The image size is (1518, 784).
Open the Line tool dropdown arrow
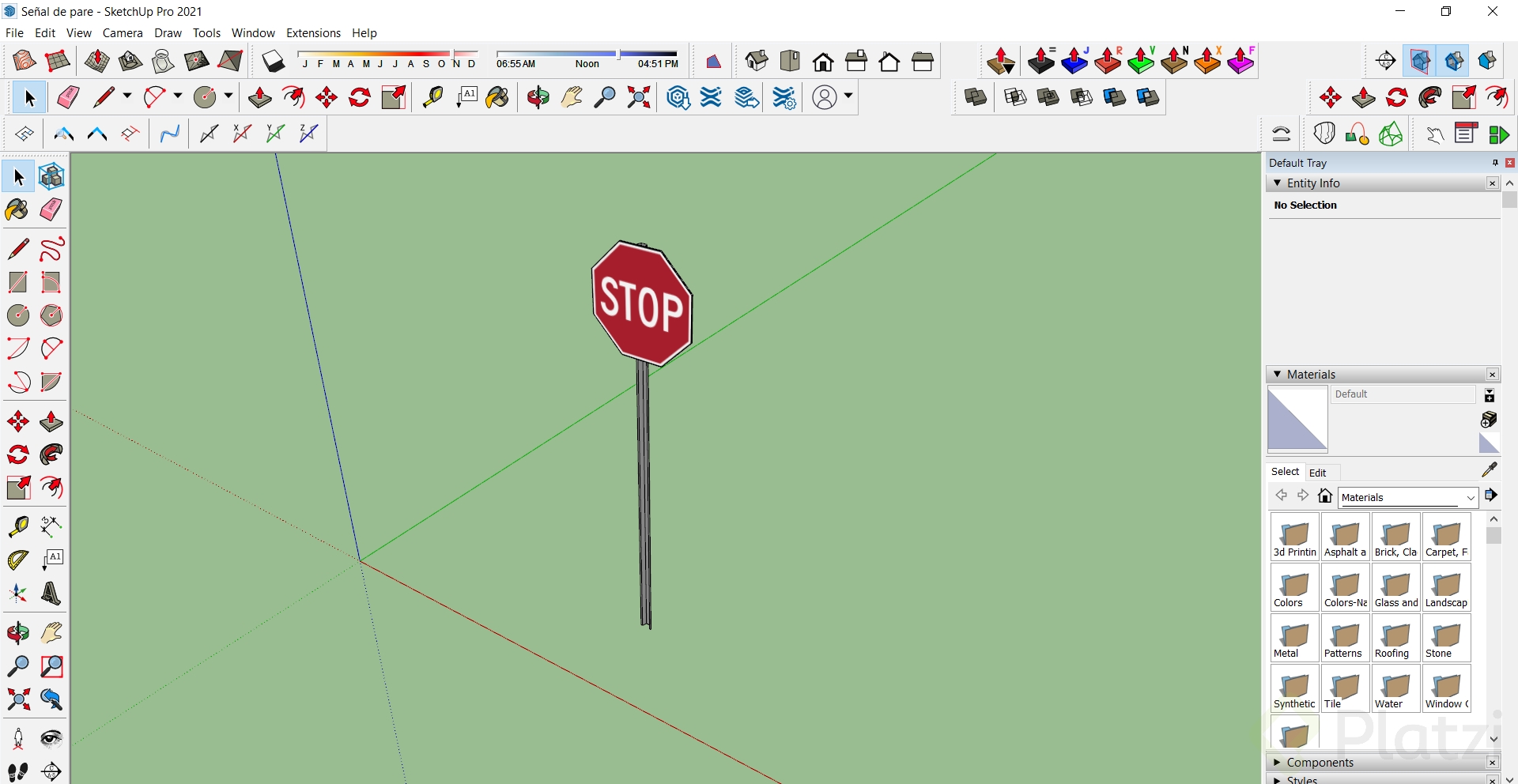click(126, 96)
